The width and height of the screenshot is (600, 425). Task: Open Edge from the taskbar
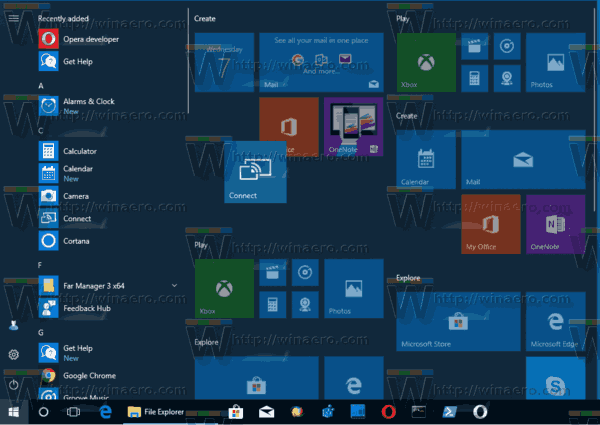[105, 412]
